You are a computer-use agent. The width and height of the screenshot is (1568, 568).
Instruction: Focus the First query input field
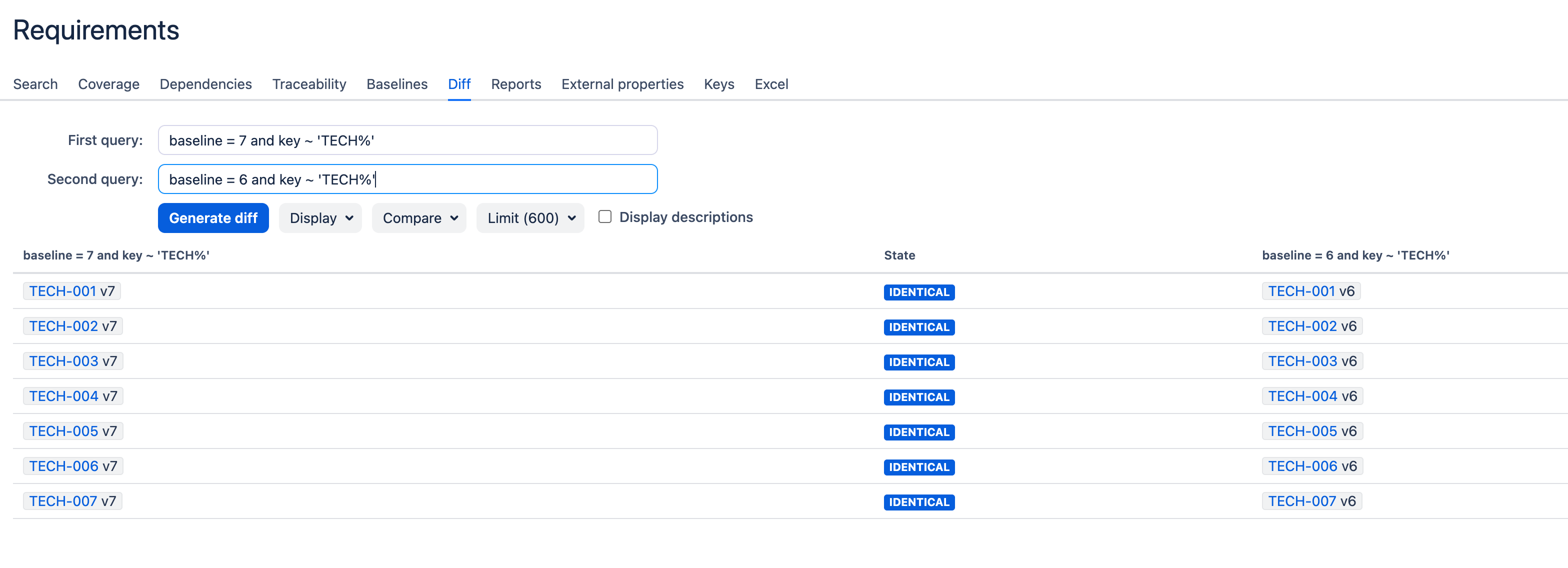pyautogui.click(x=407, y=140)
